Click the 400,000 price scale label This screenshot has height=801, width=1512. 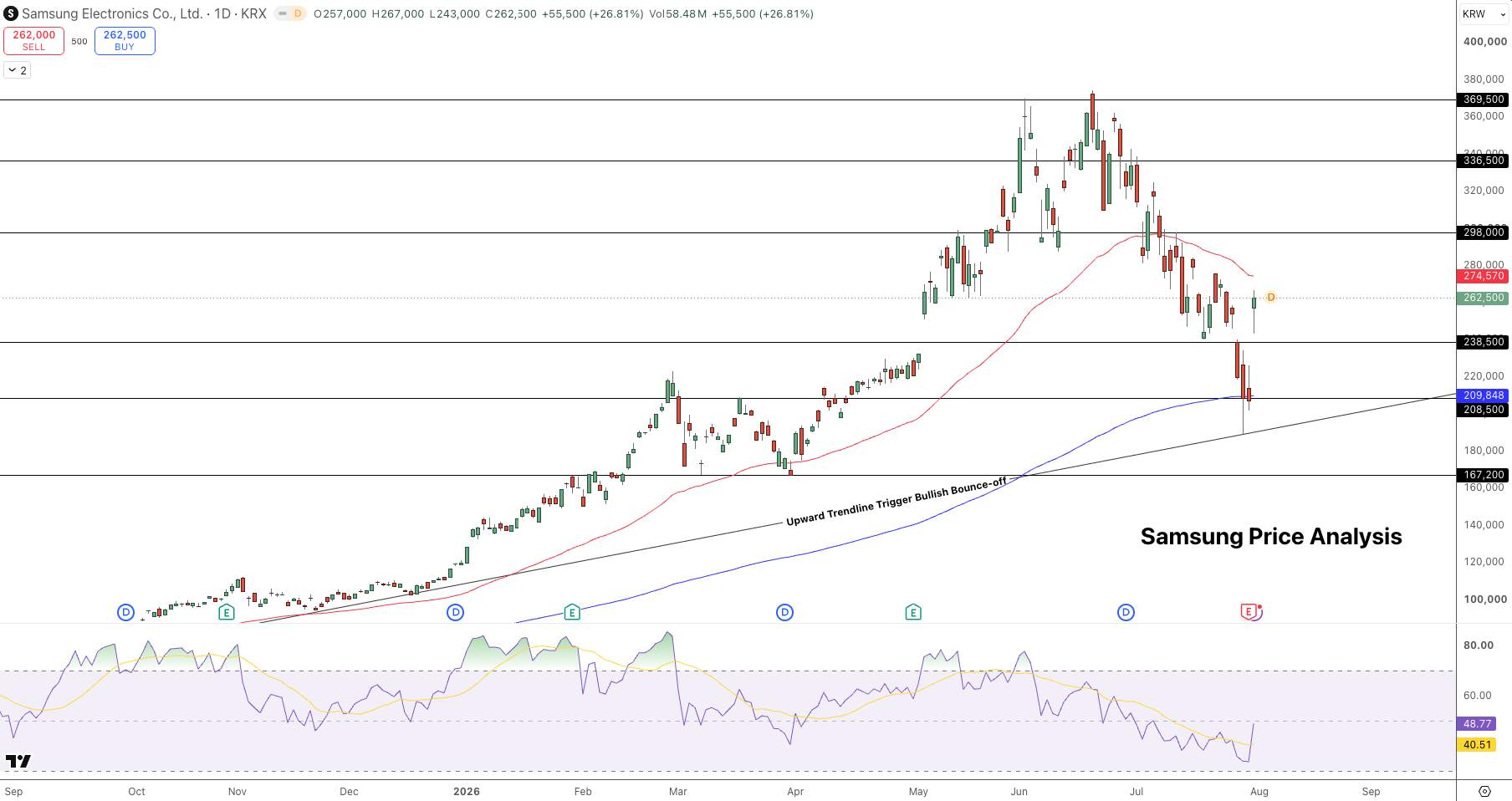click(1484, 42)
